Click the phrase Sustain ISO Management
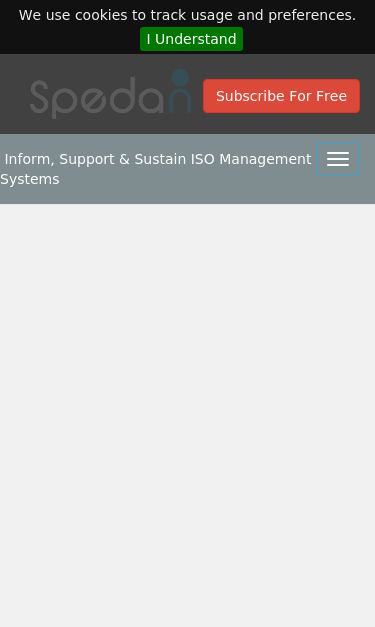Viewport: 375px width, 627px height. pyautogui.click(x=223, y=159)
